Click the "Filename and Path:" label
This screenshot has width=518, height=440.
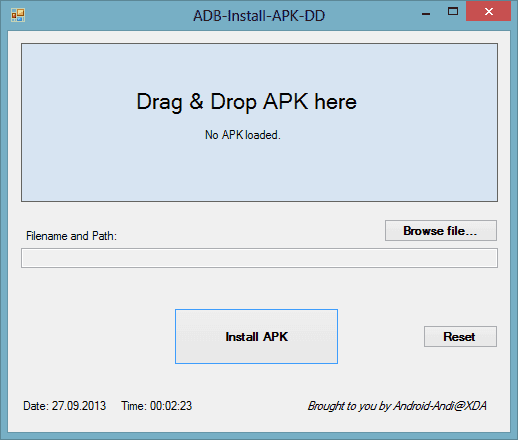(x=71, y=236)
